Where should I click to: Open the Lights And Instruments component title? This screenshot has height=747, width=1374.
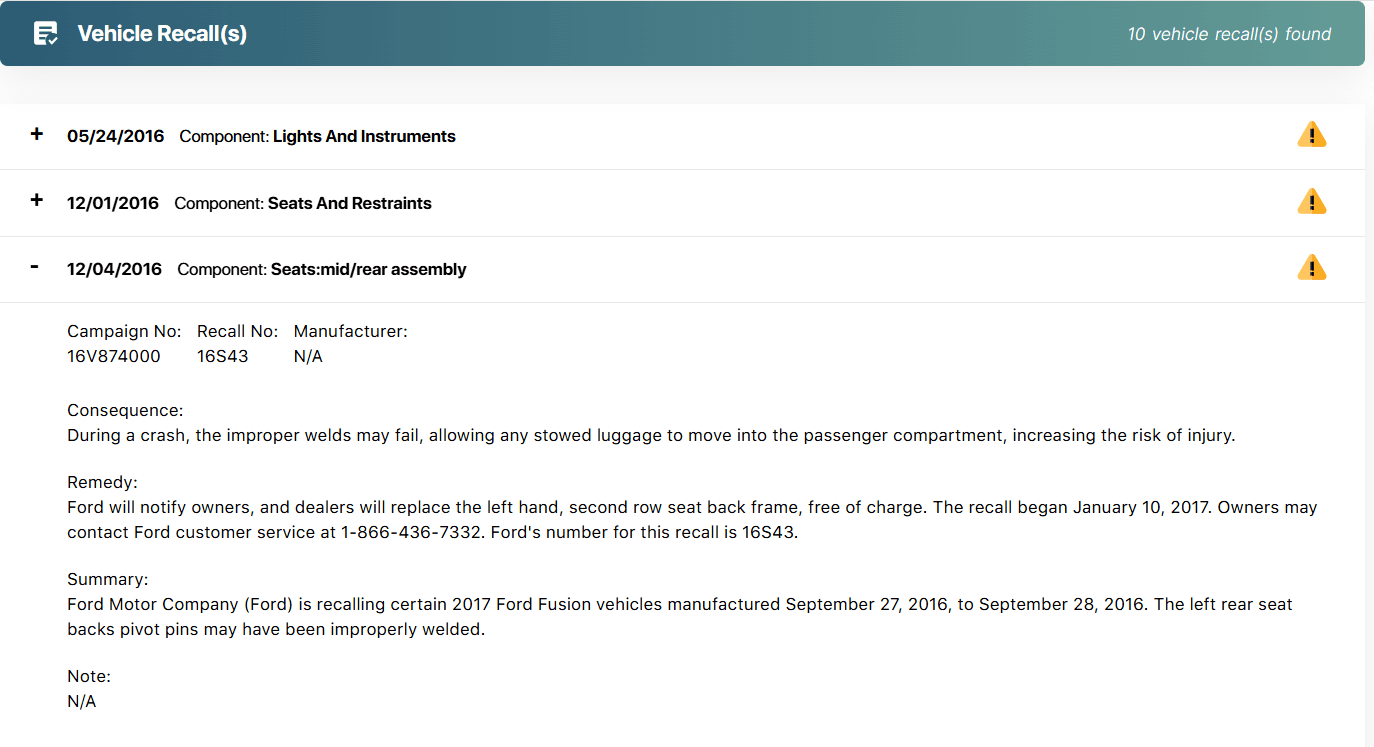[364, 136]
